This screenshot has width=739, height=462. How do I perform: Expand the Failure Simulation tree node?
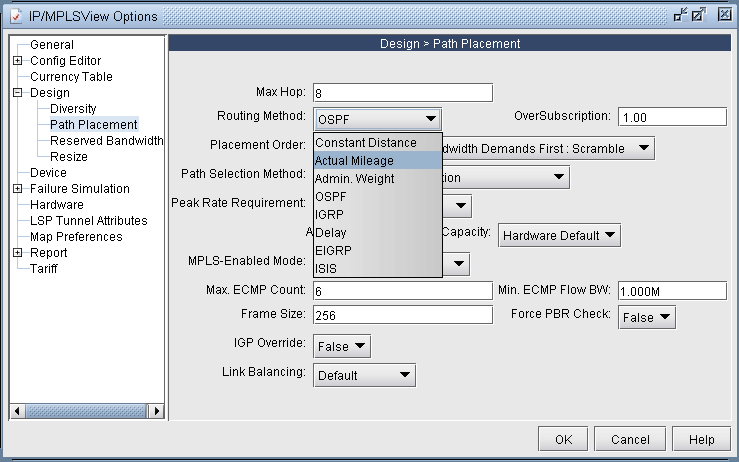pyautogui.click(x=18, y=189)
